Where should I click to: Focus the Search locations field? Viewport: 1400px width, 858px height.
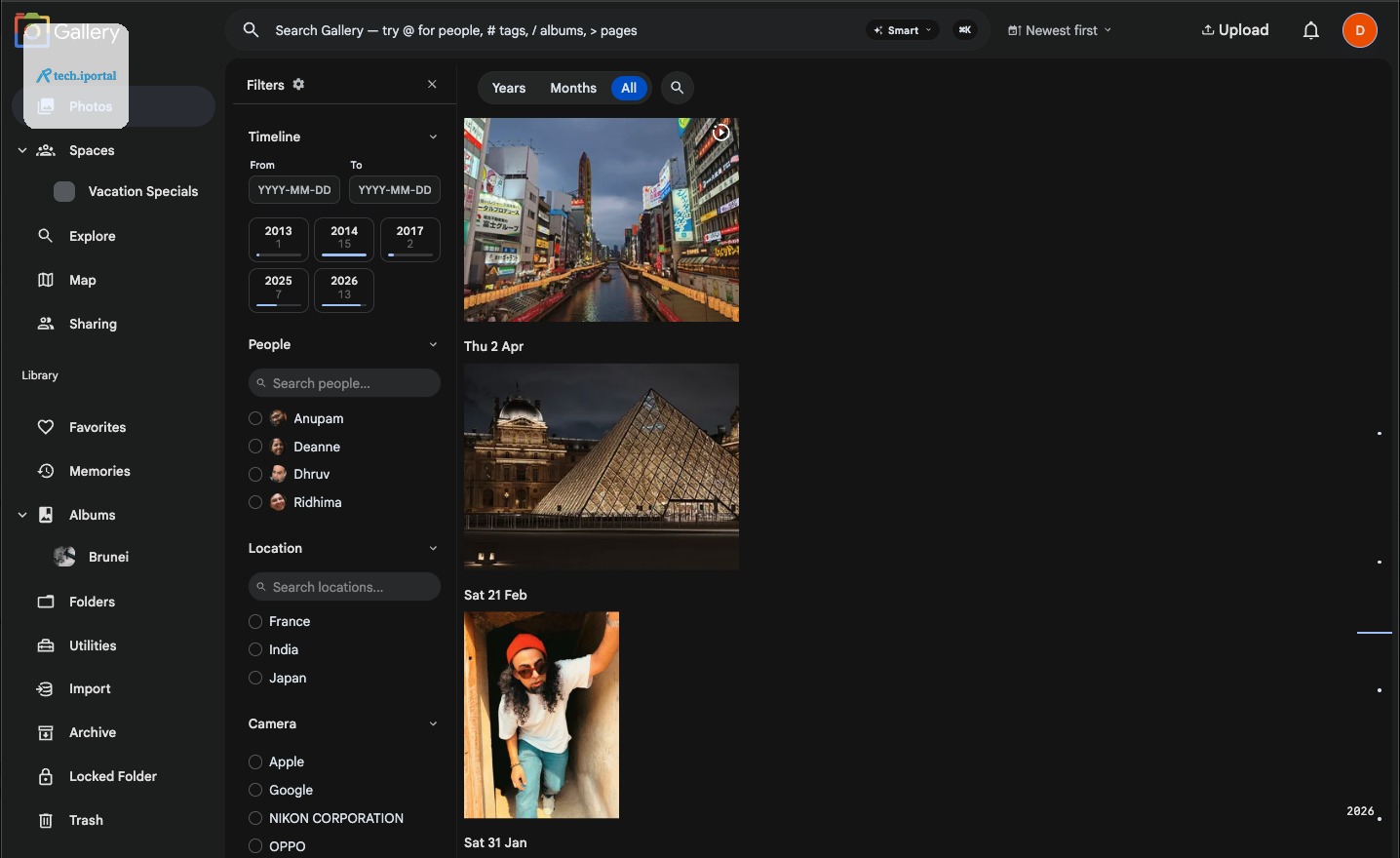click(x=344, y=587)
